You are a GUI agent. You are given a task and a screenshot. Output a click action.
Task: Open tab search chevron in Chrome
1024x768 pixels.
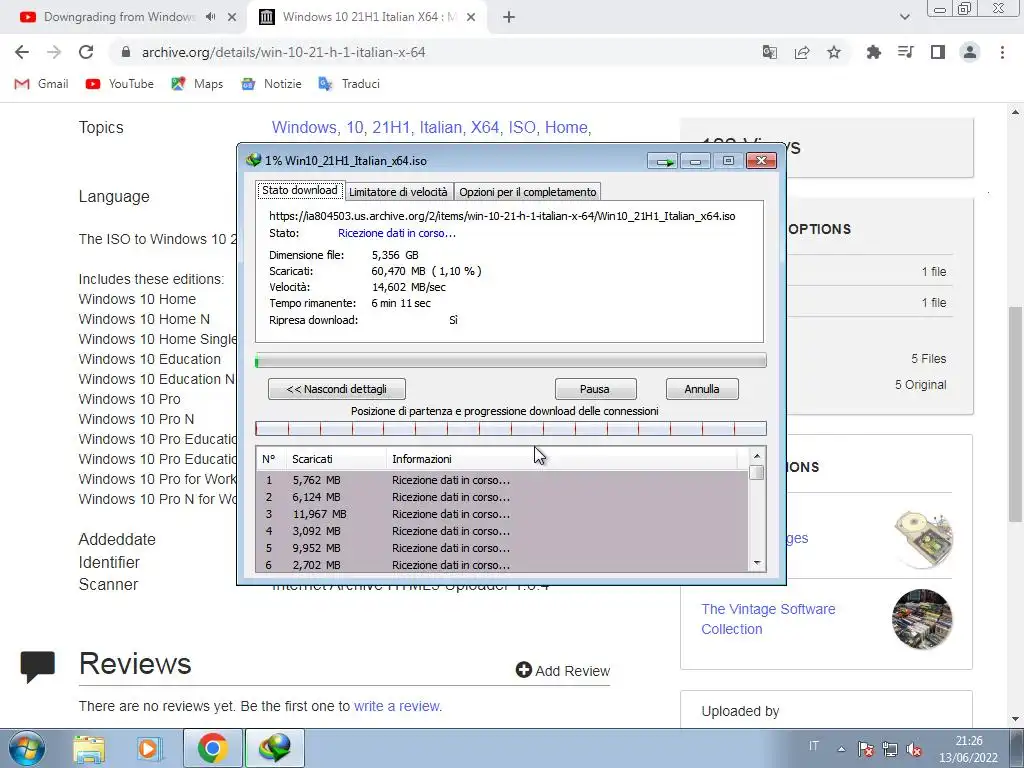point(904,17)
